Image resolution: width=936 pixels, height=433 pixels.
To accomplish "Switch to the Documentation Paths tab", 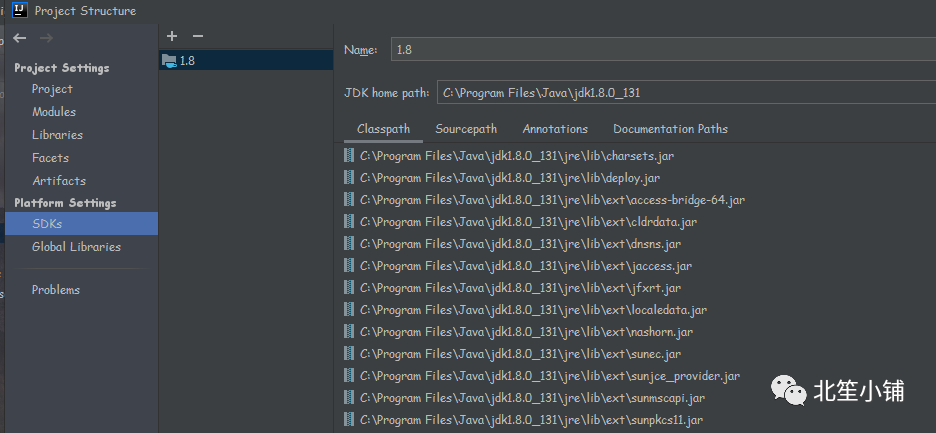I will click(x=670, y=129).
